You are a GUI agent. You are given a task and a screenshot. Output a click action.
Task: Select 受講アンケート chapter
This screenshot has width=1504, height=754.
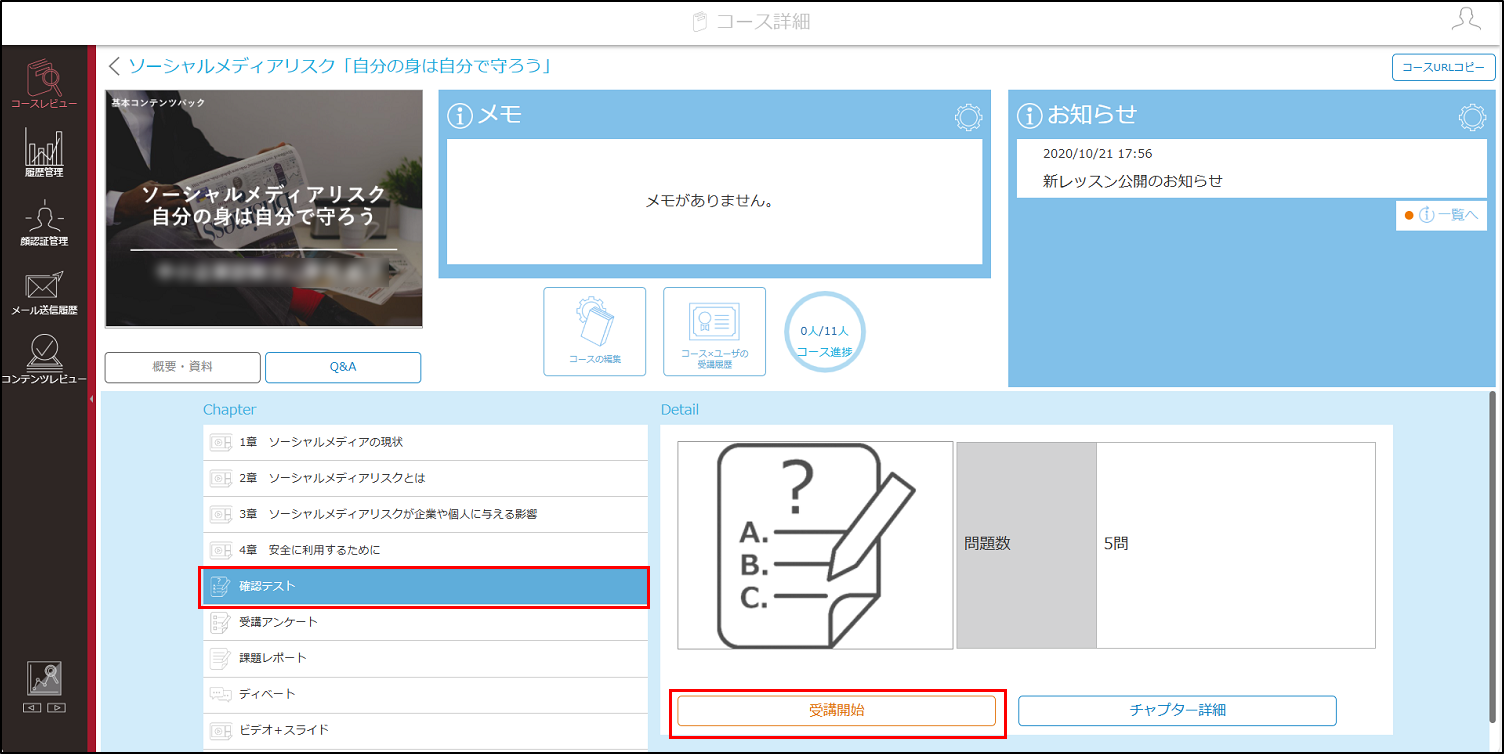[425, 622]
